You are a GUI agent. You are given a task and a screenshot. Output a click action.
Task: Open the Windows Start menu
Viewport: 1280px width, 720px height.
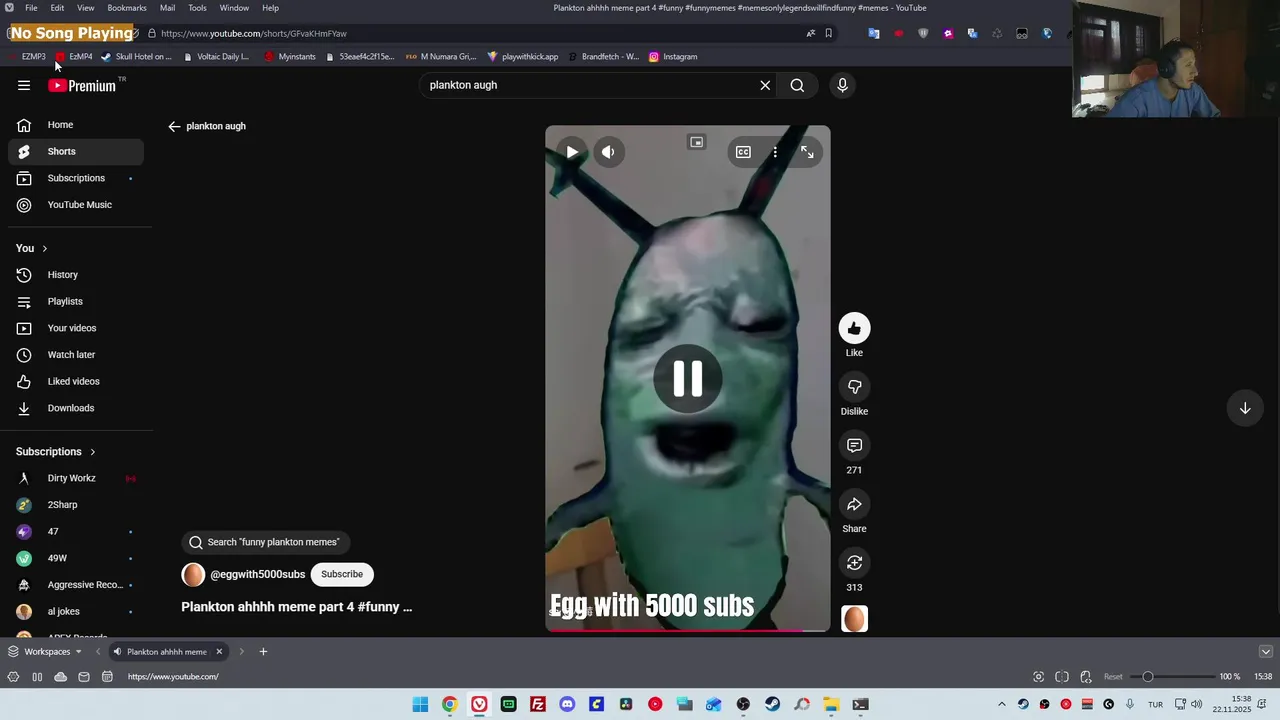tap(420, 705)
